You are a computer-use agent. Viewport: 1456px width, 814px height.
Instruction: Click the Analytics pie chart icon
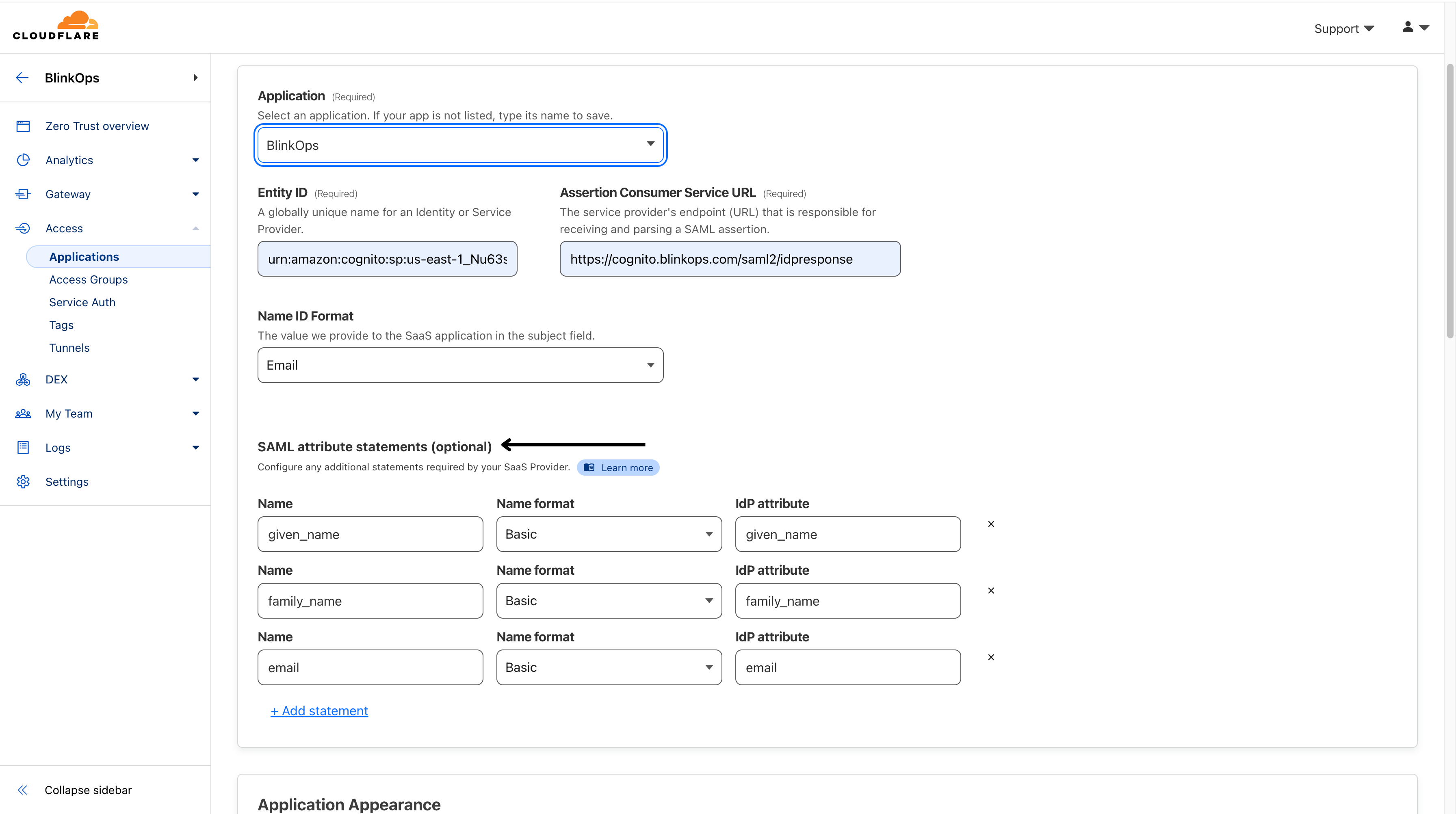(x=23, y=160)
